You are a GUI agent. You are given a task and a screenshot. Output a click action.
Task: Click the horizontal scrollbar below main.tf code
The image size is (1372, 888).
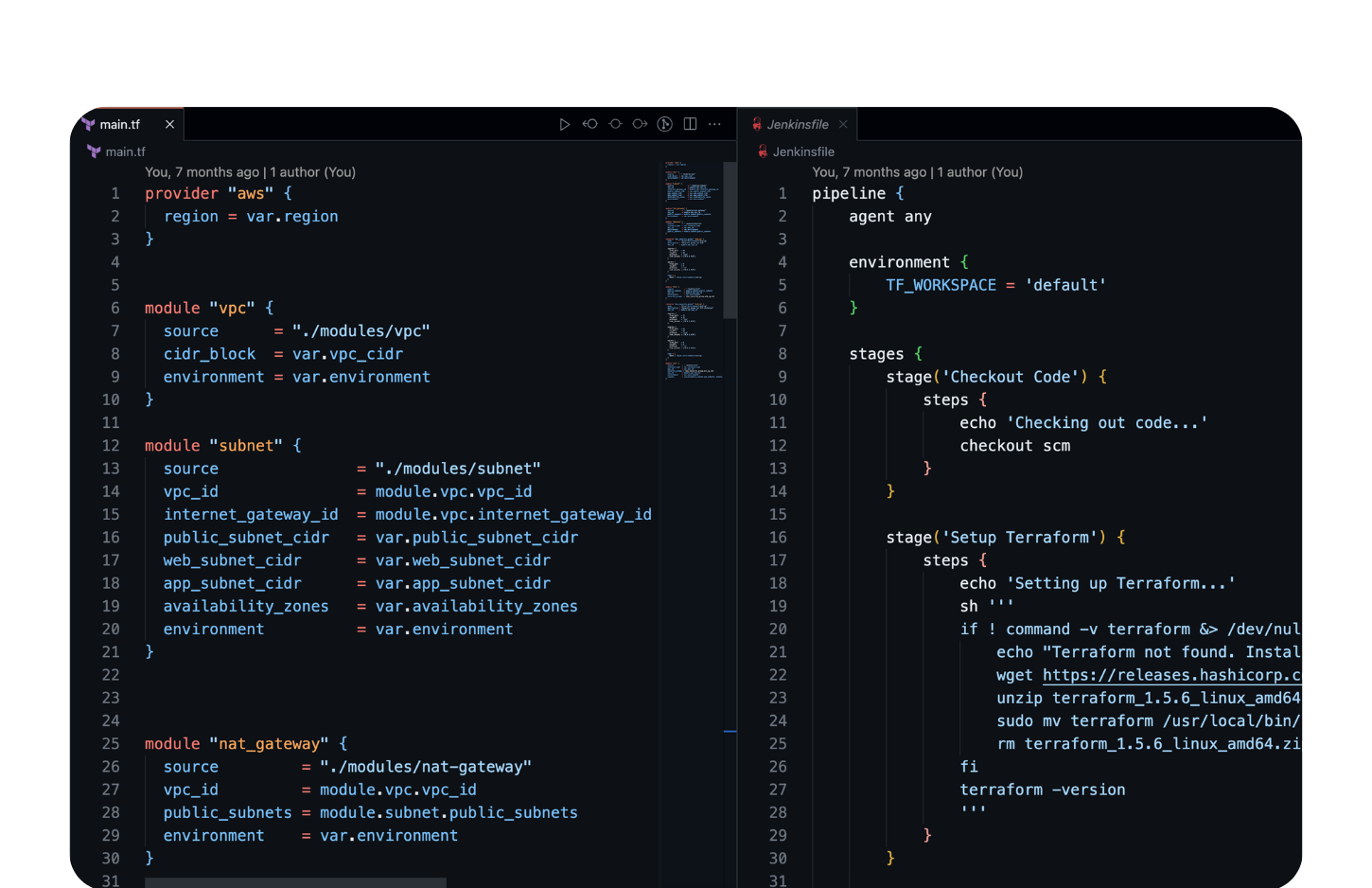[295, 882]
